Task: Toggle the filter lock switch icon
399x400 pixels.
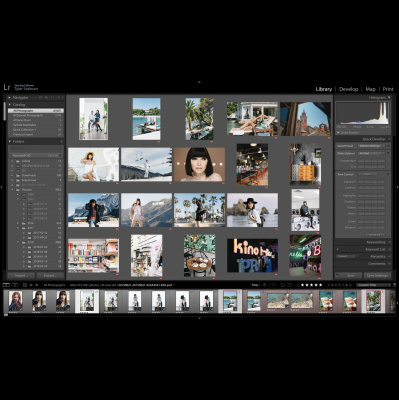Action: click(x=394, y=285)
